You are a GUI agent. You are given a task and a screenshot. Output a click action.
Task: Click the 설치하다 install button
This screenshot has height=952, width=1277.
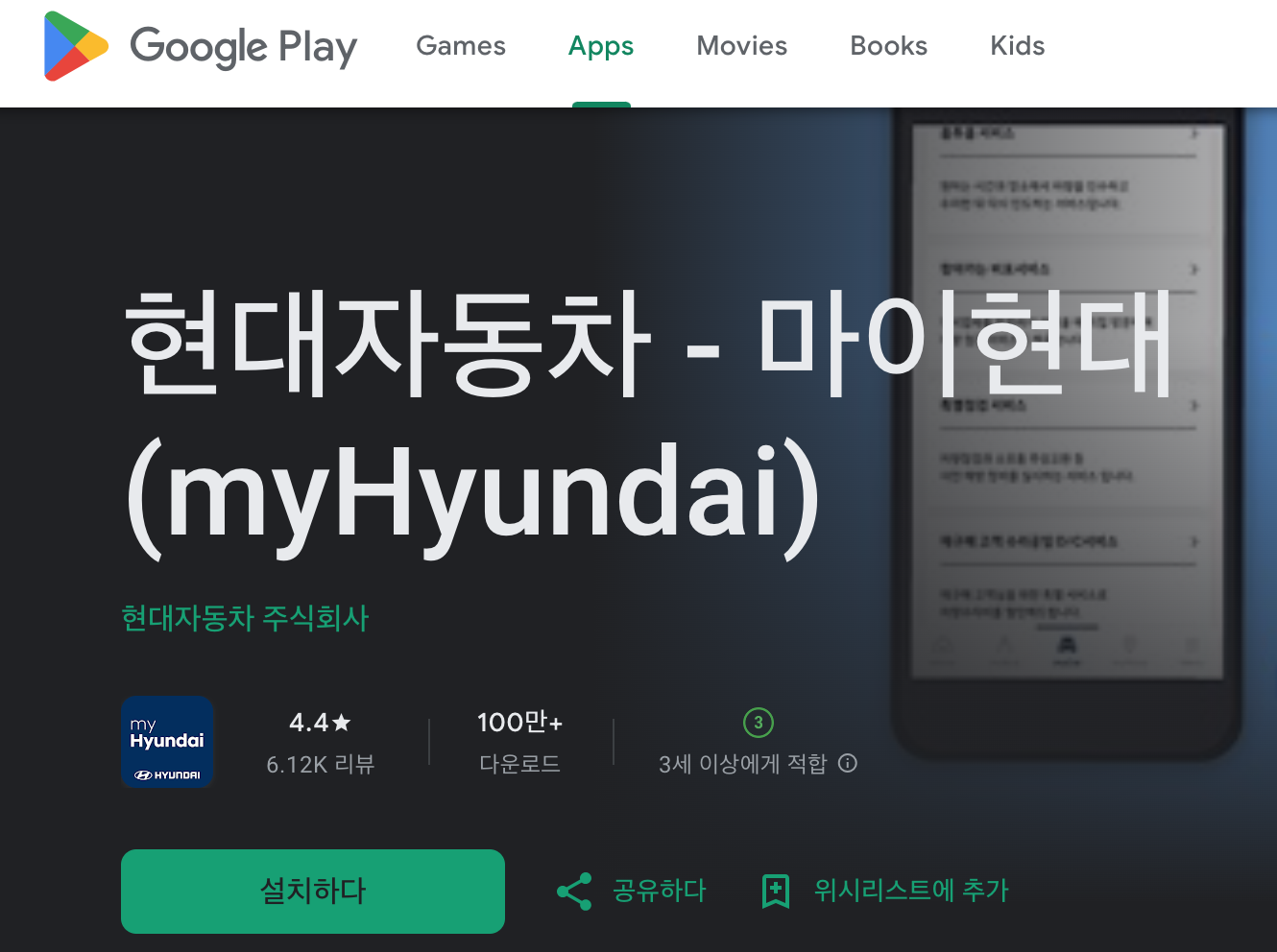coord(313,892)
